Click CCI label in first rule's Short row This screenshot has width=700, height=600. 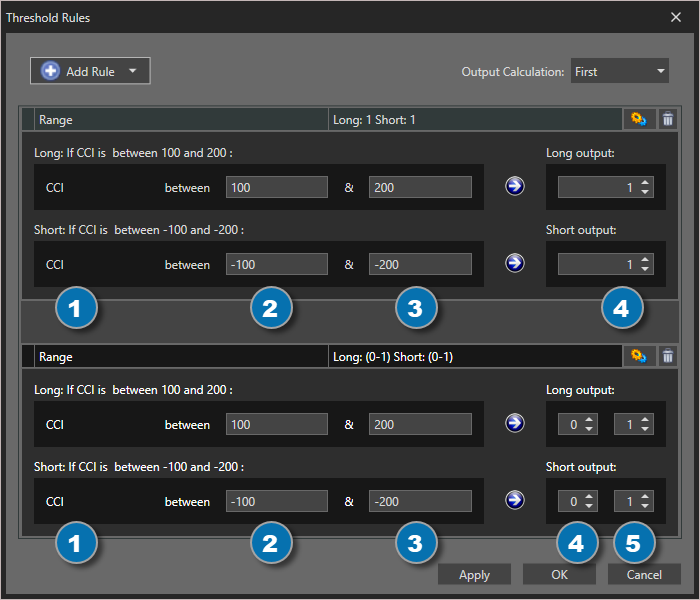pos(55,265)
